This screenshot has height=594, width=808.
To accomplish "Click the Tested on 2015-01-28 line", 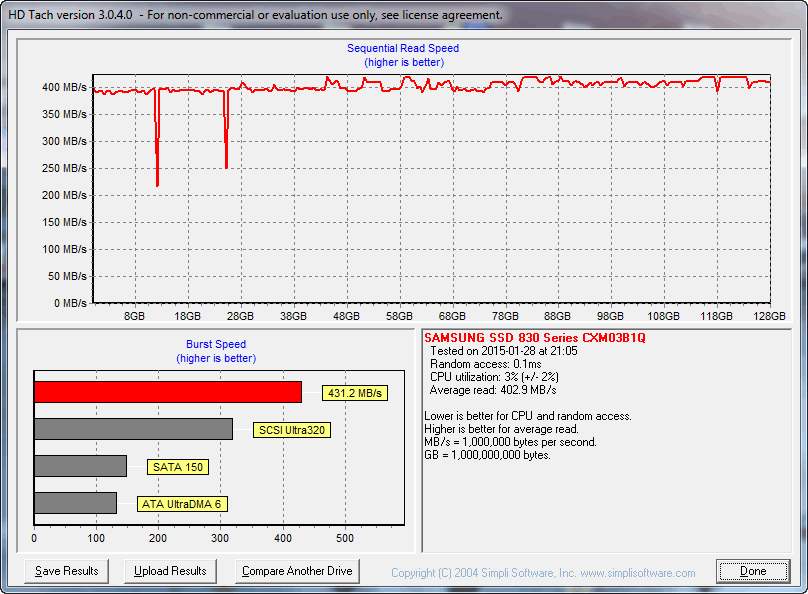I will pyautogui.click(x=503, y=351).
